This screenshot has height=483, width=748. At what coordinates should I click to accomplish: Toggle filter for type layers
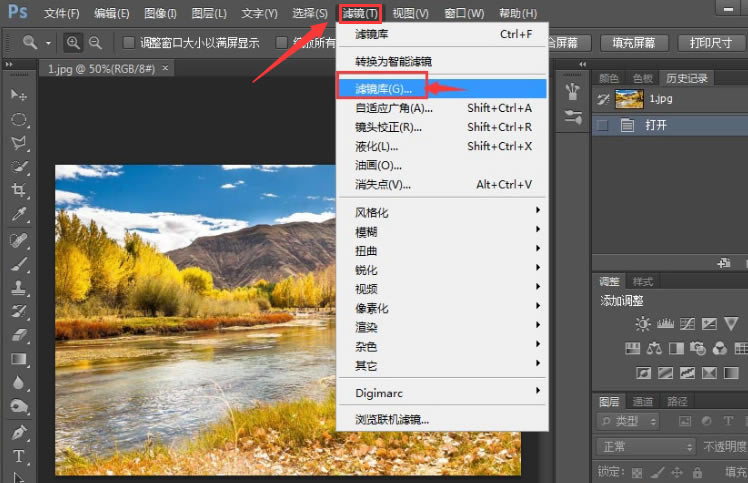pyautogui.click(x=728, y=421)
